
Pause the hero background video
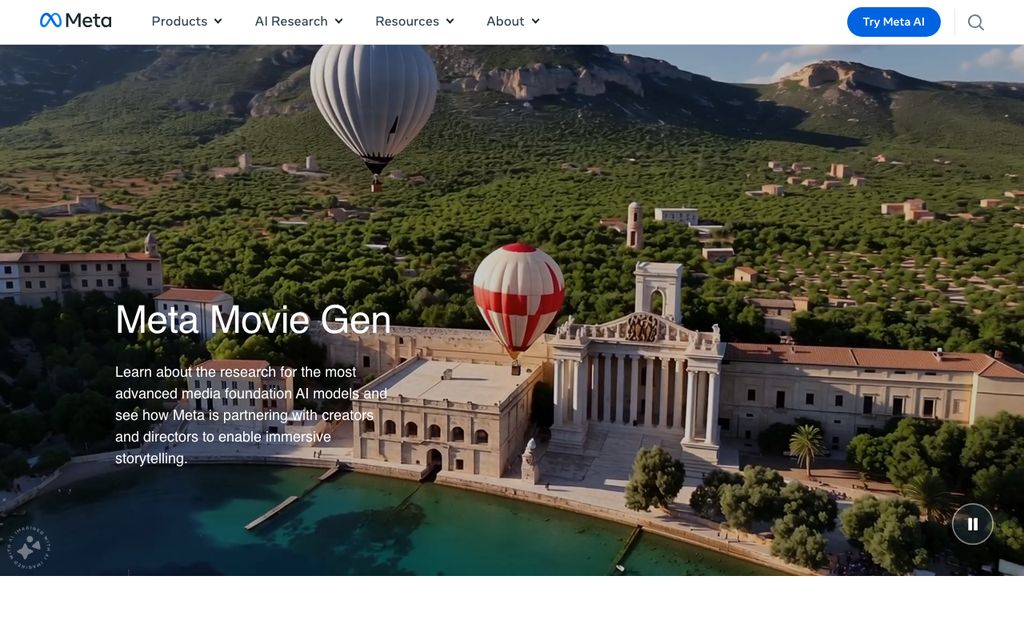click(x=972, y=524)
